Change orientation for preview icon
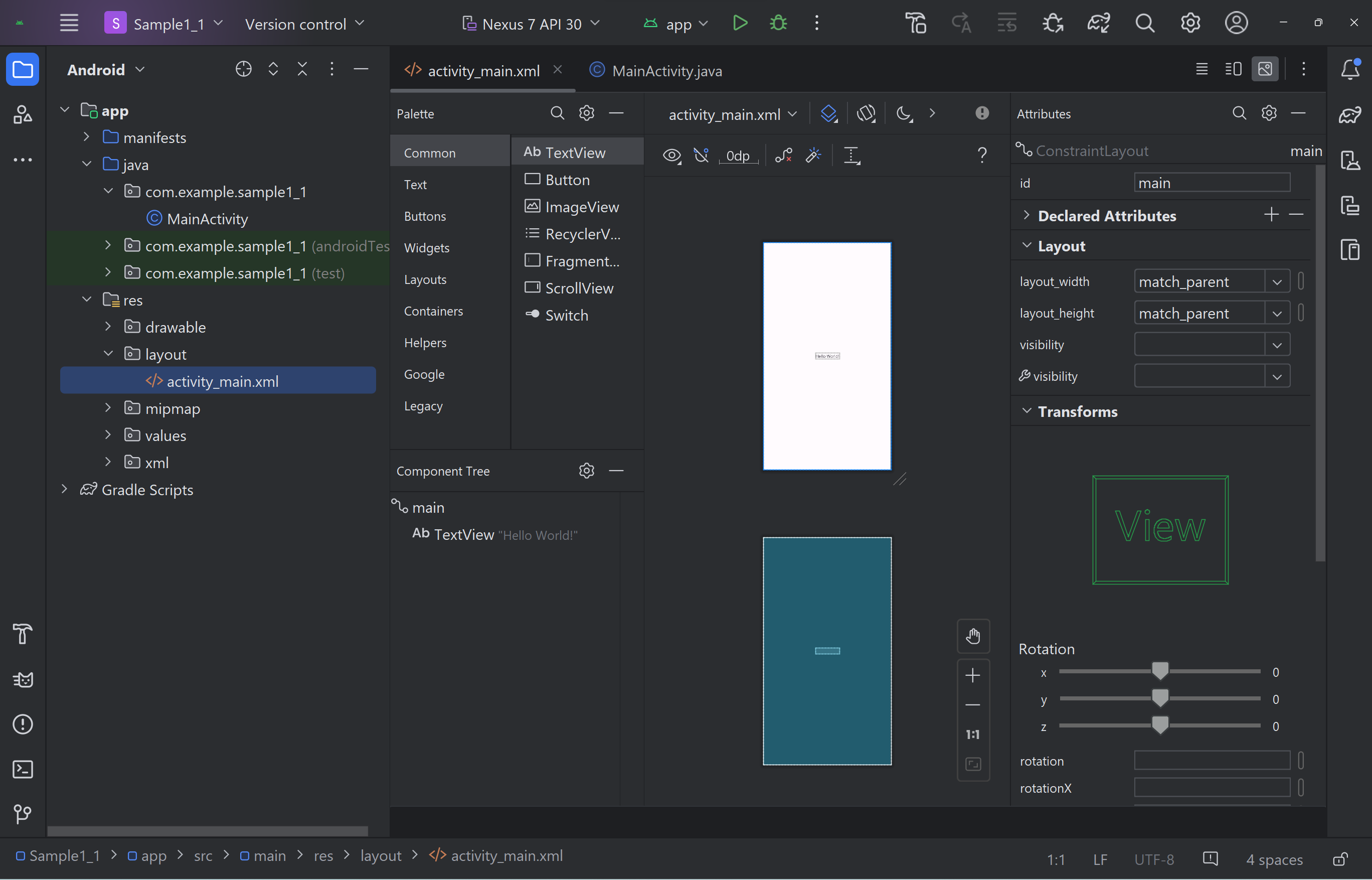This screenshot has width=1372, height=880. (866, 113)
